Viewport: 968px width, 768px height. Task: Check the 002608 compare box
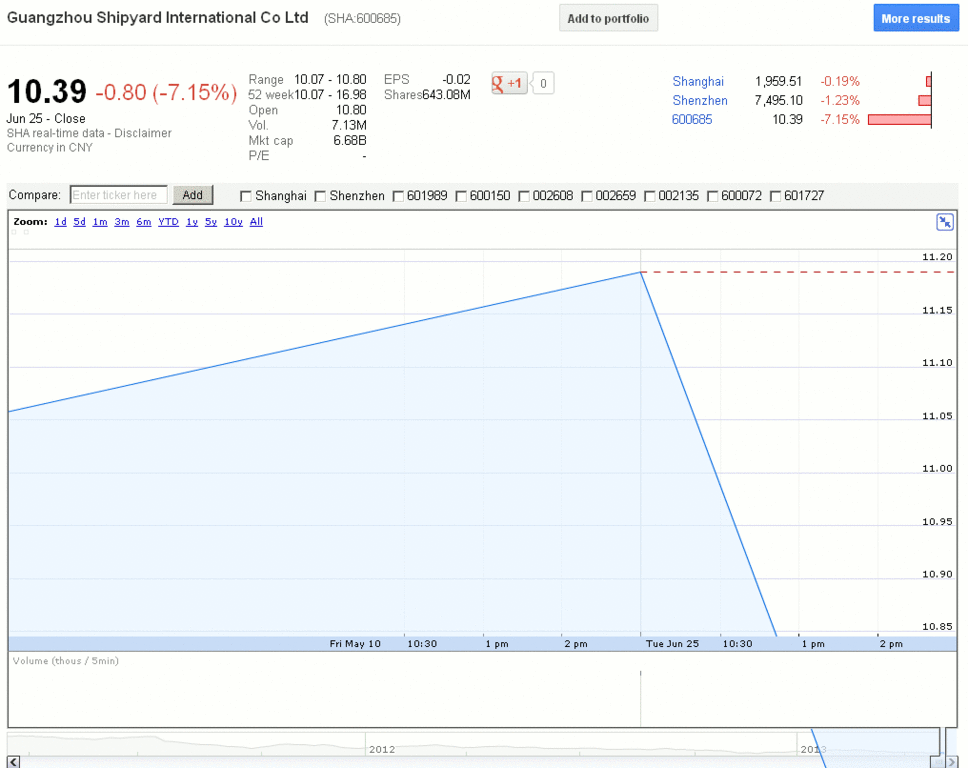524,196
